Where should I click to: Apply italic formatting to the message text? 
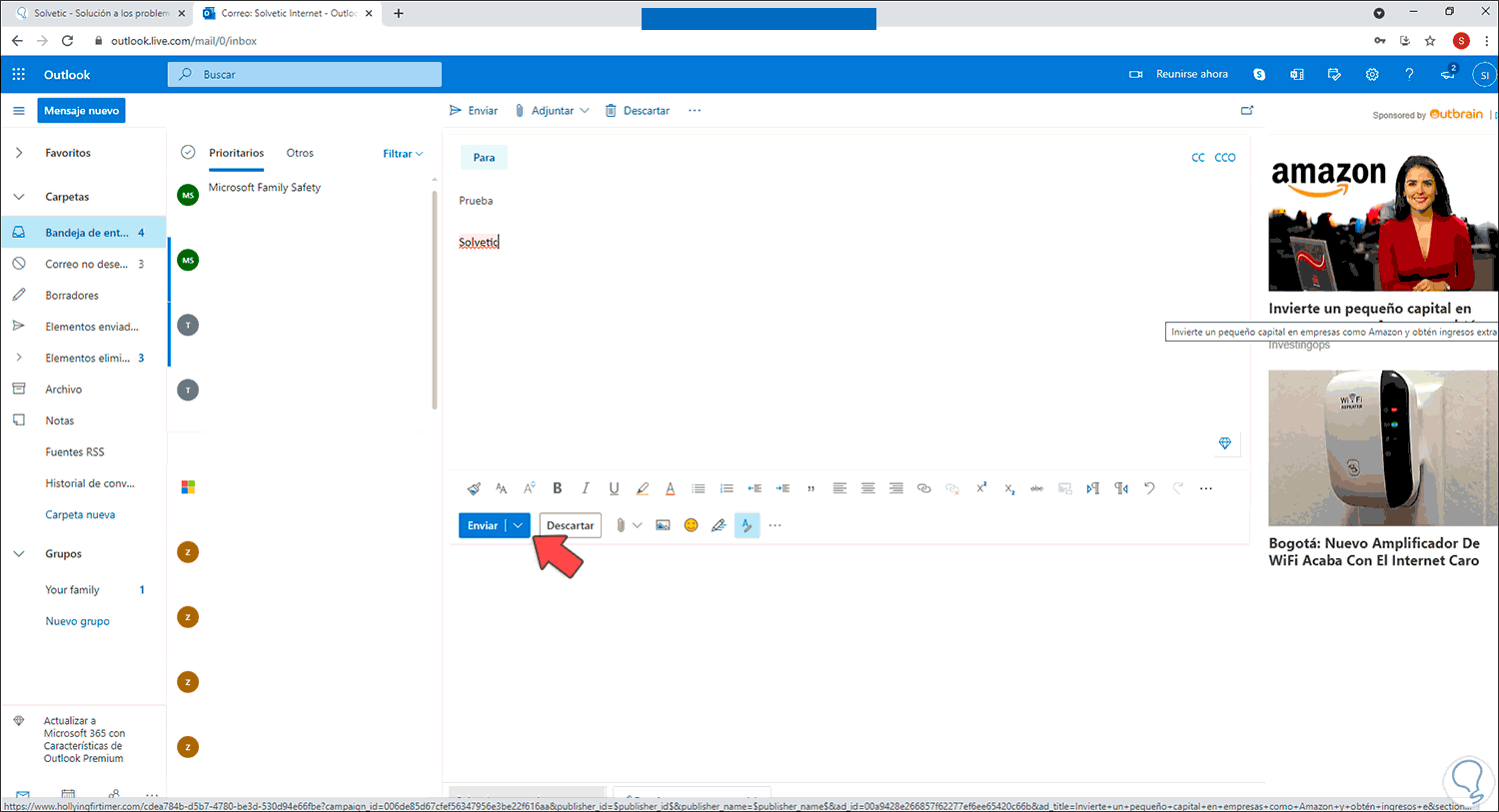pyautogui.click(x=585, y=488)
